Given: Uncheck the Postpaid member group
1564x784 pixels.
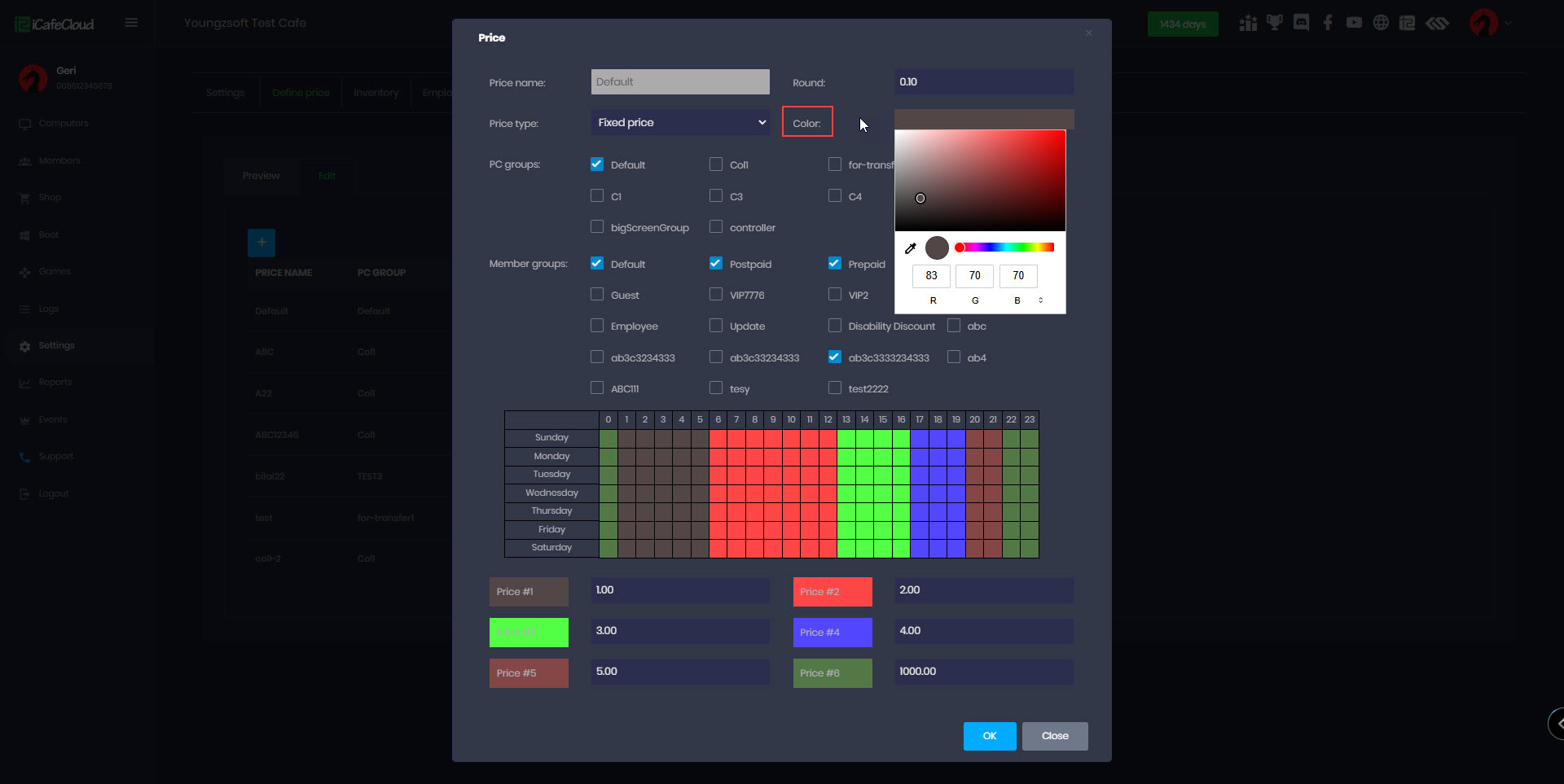Looking at the screenshot, I should pos(716,263).
